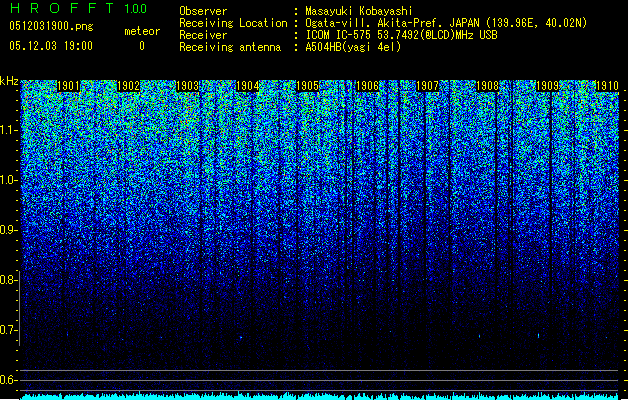Click the Receiving Location label

233,23
